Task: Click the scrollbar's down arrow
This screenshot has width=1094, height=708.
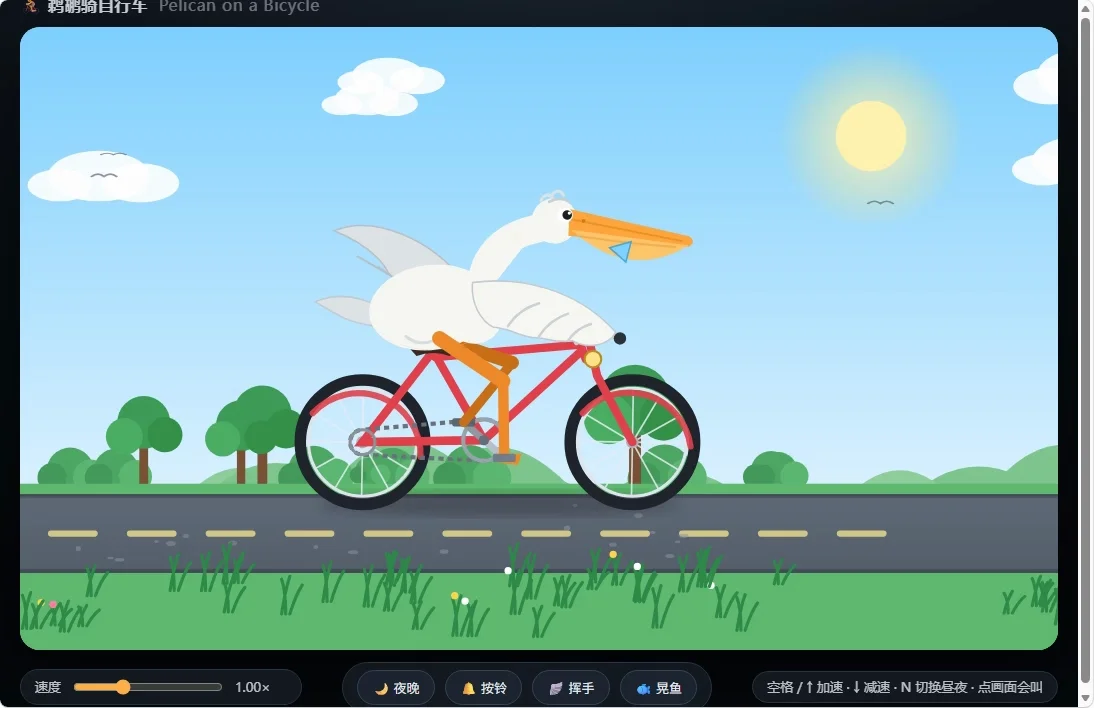Action: point(1085,698)
